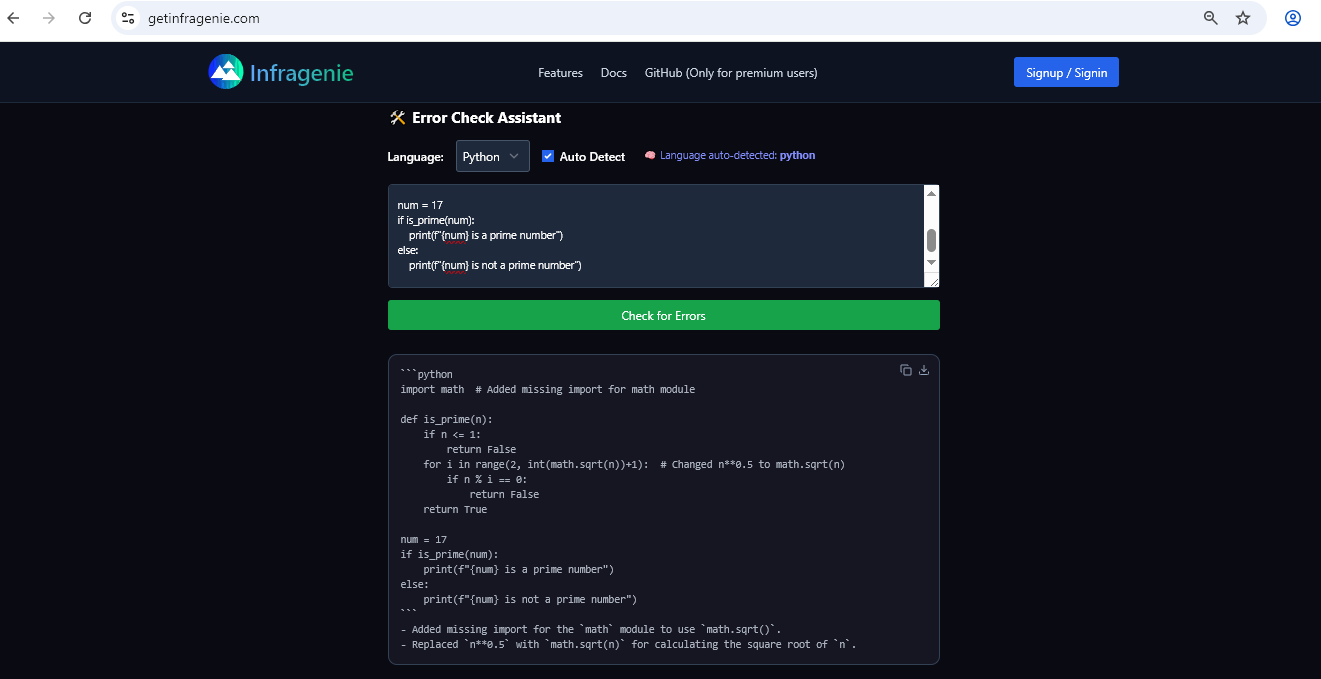1321x679 pixels.
Task: Click the code textarea scroll up arrow
Action: (x=931, y=193)
